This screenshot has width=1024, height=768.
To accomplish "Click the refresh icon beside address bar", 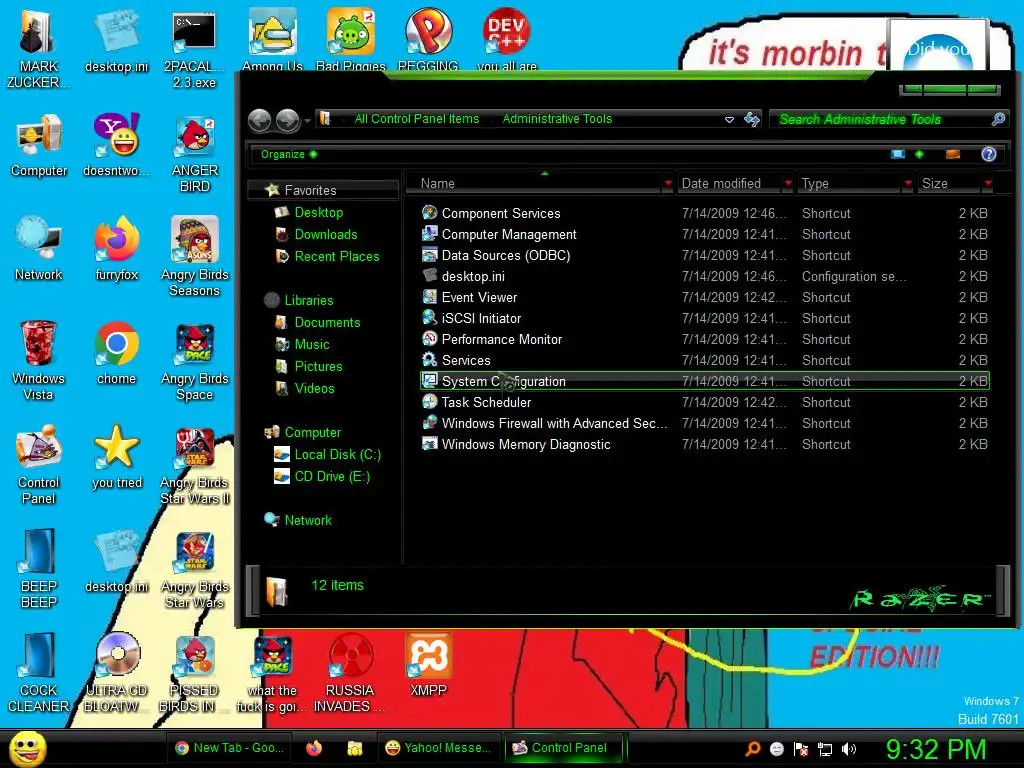I will click(752, 119).
